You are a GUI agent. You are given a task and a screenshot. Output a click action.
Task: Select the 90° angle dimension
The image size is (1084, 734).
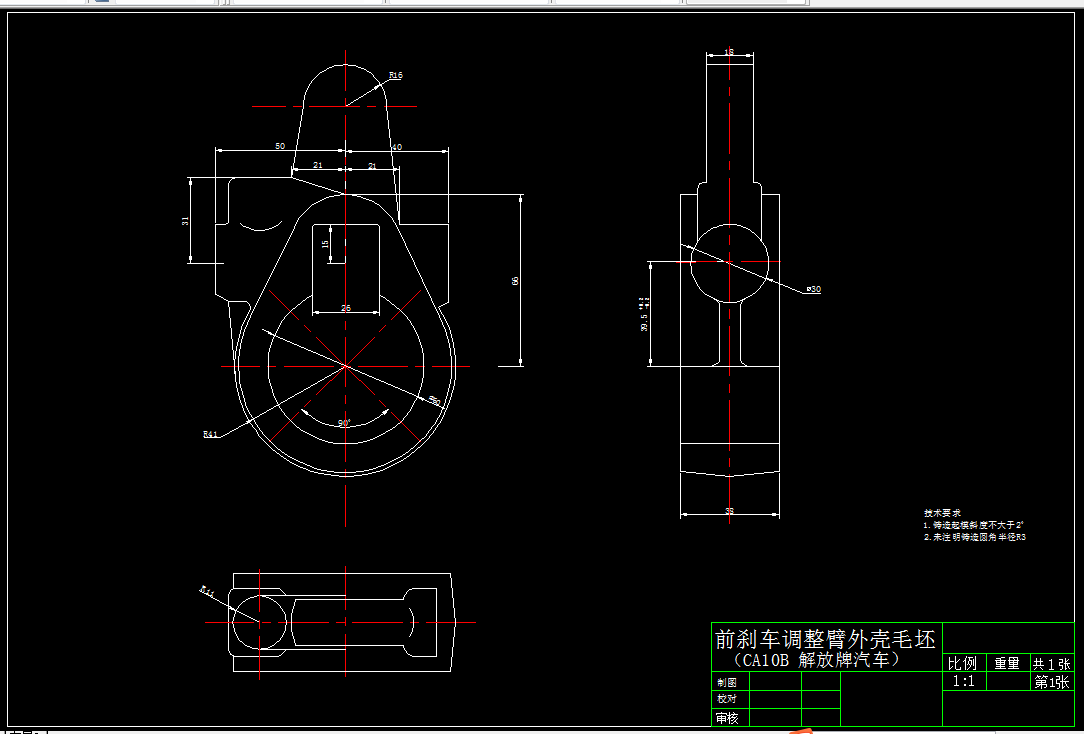coord(344,423)
